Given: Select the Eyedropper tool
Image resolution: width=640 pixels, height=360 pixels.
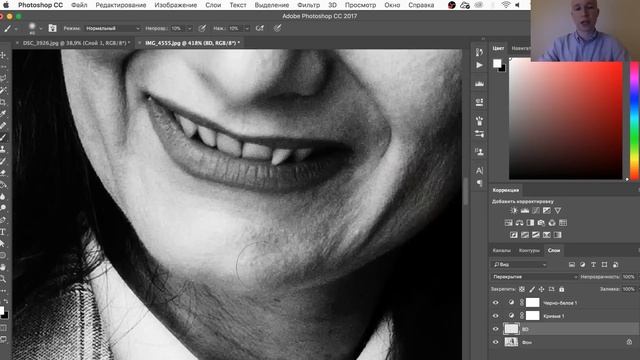Looking at the screenshot, I should coord(3,113).
